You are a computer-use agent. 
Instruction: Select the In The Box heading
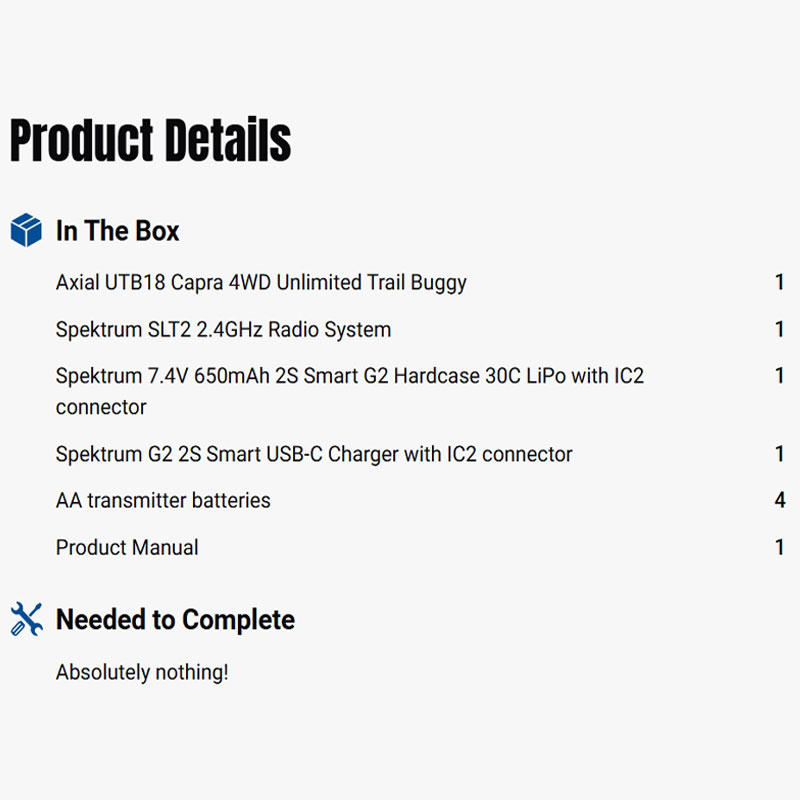click(x=117, y=231)
